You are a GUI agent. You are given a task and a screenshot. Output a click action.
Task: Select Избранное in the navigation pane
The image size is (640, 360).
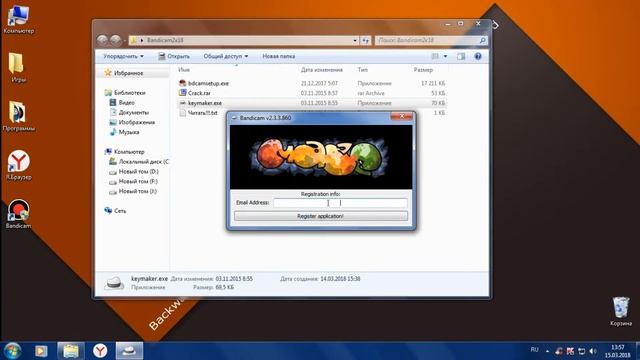pos(128,73)
